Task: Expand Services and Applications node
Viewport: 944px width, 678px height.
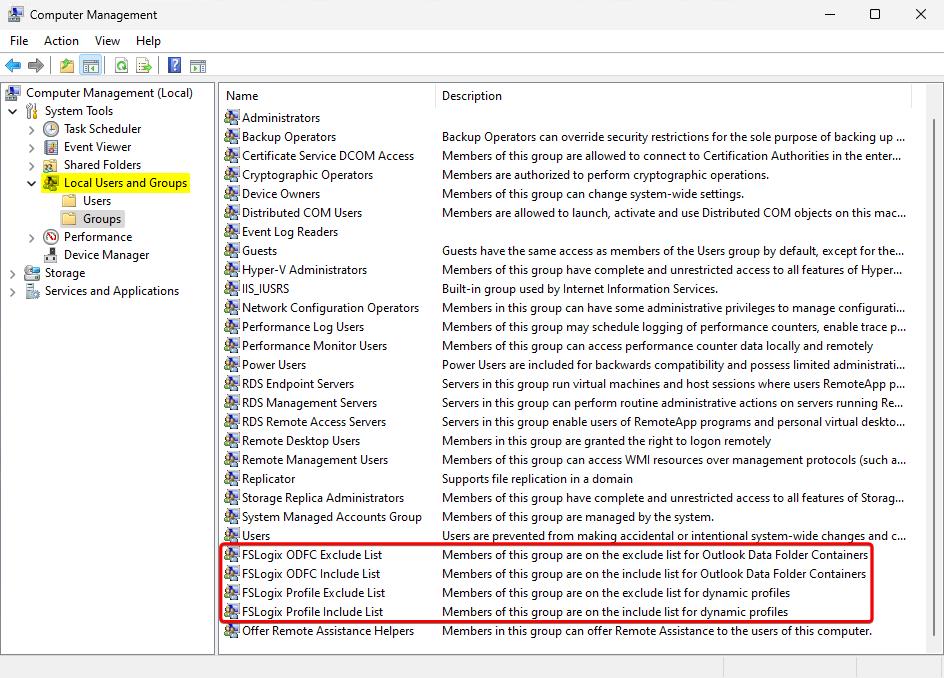Action: coord(13,292)
